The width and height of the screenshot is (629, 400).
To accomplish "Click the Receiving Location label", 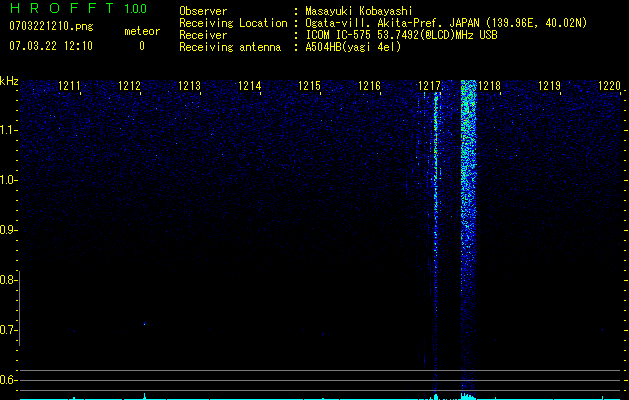I will tap(233, 23).
